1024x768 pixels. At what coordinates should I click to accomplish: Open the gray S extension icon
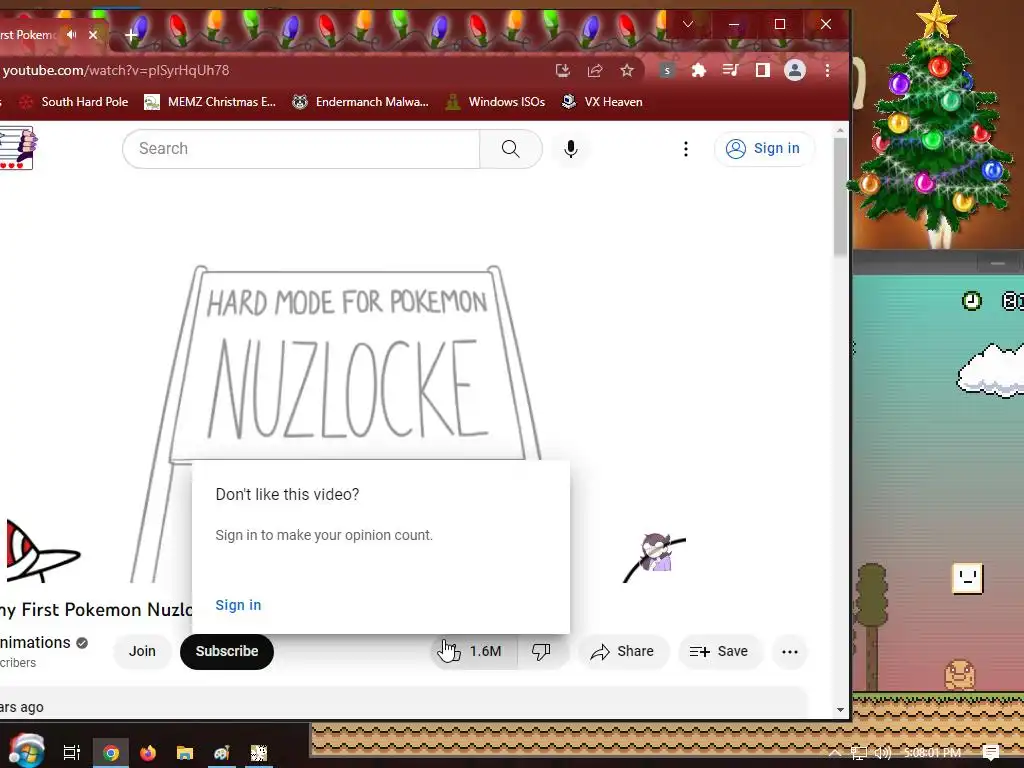666,71
